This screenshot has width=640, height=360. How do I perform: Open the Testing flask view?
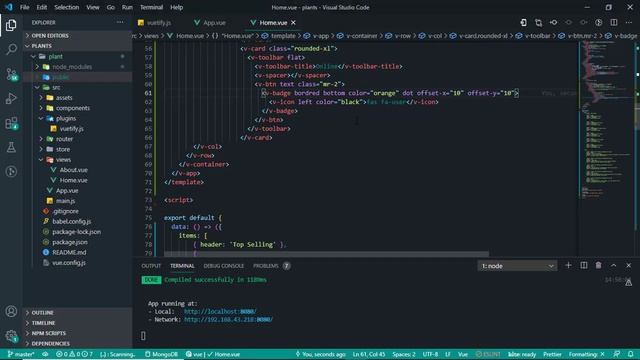tap(11, 147)
